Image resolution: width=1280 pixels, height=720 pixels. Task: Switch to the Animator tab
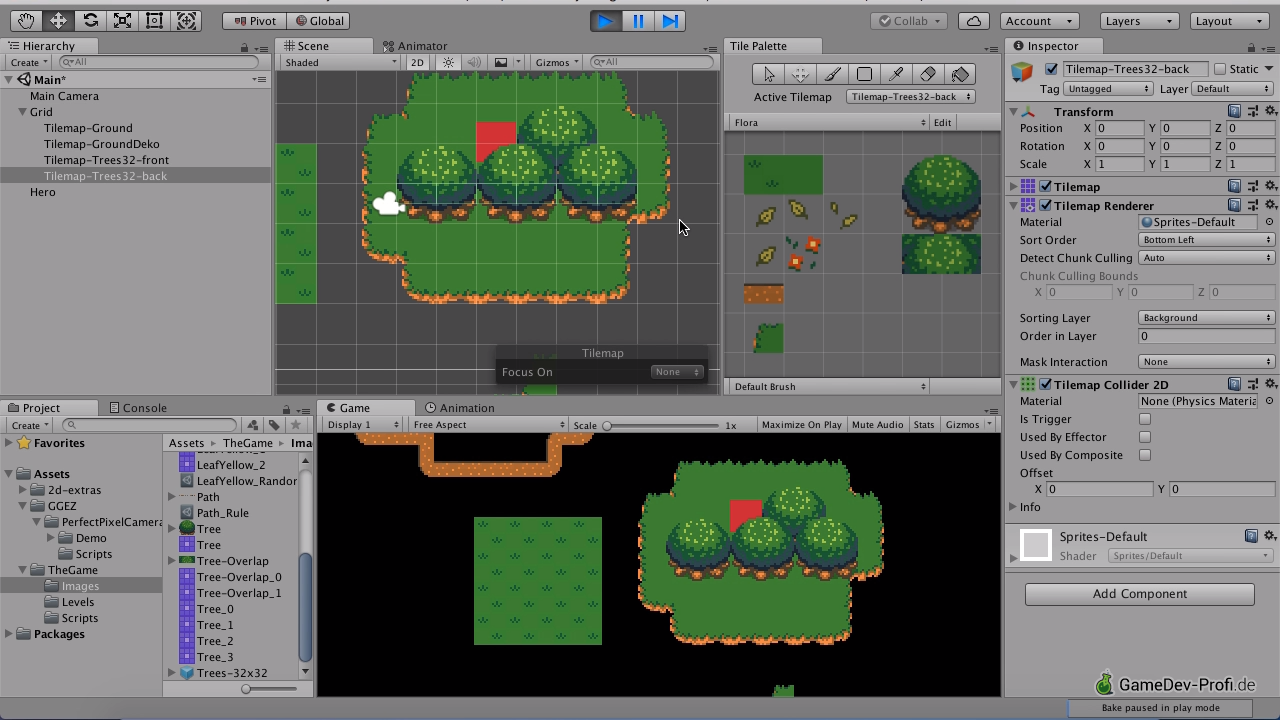tap(414, 46)
